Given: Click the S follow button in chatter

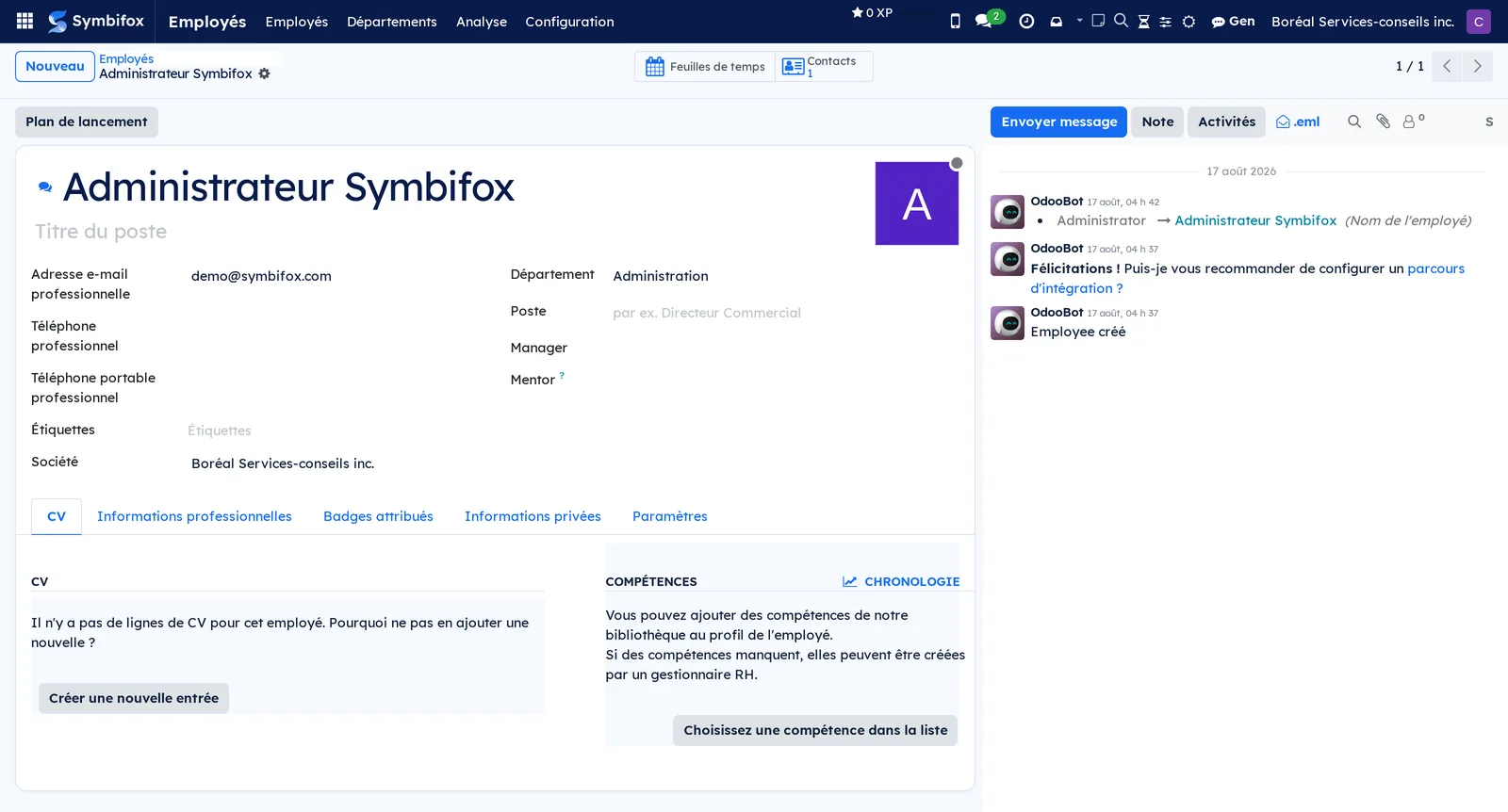Looking at the screenshot, I should point(1489,122).
